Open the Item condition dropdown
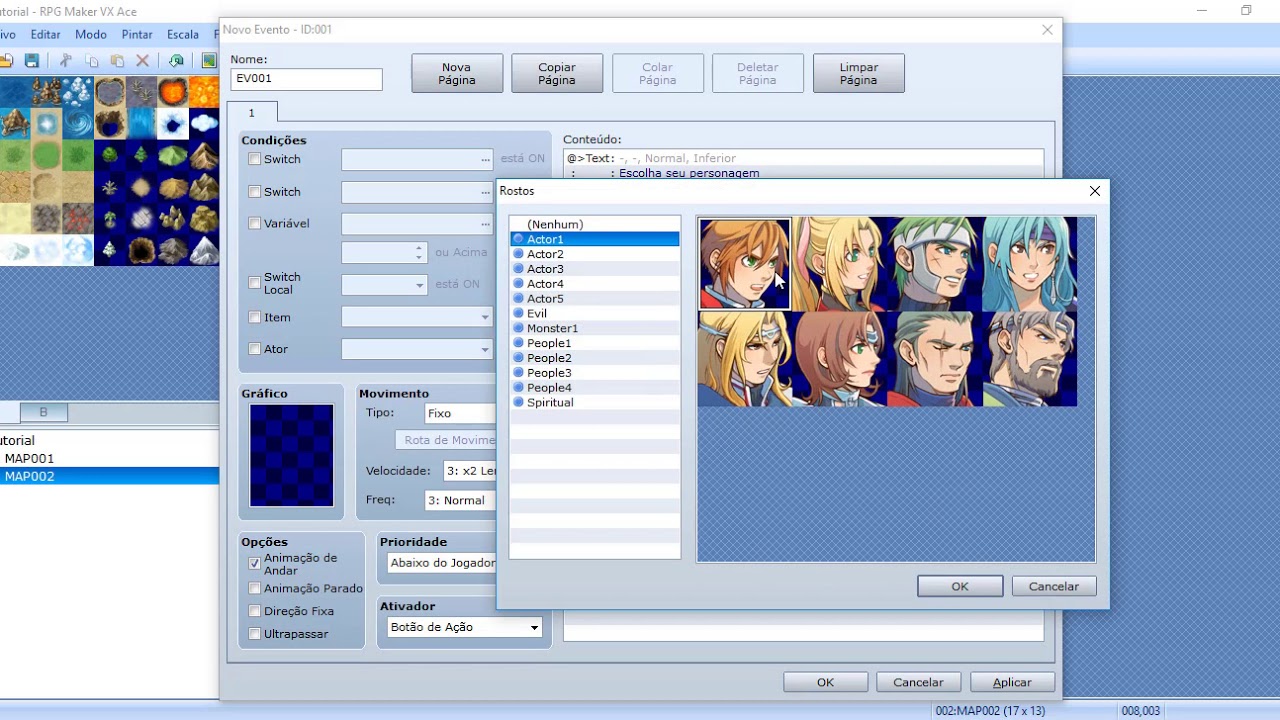Screen dimensions: 1280x720 pyautogui.click(x=417, y=317)
